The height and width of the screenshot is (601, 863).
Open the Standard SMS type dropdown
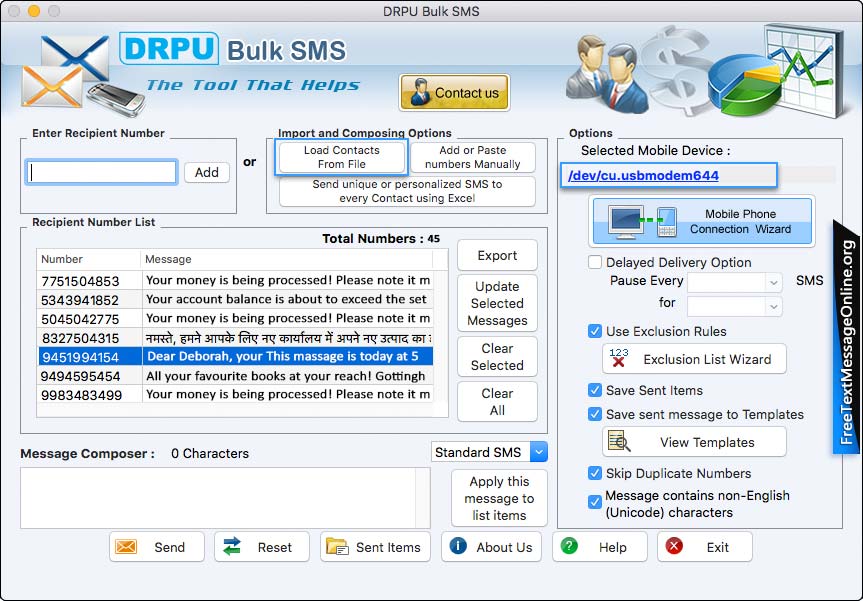point(489,452)
